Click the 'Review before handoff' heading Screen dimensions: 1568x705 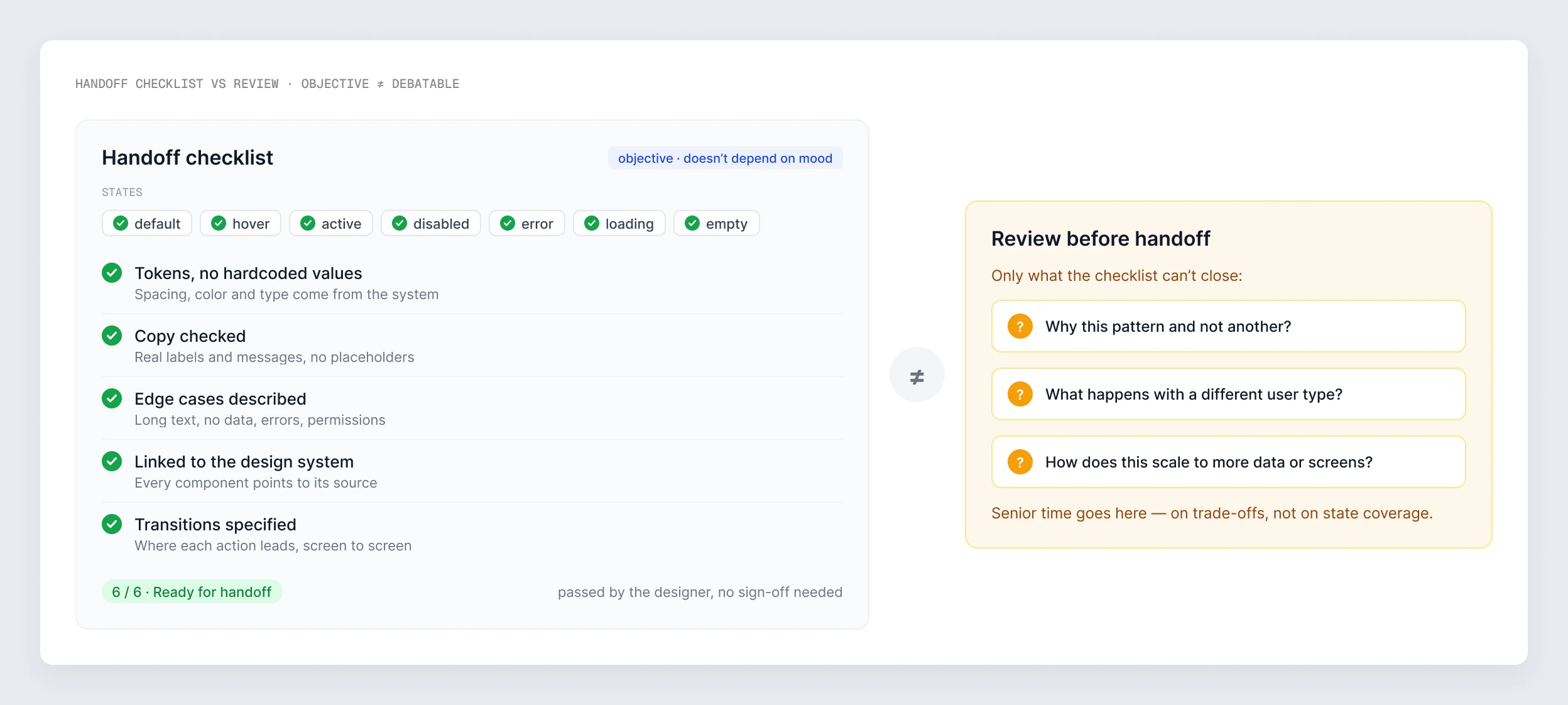(x=1101, y=239)
